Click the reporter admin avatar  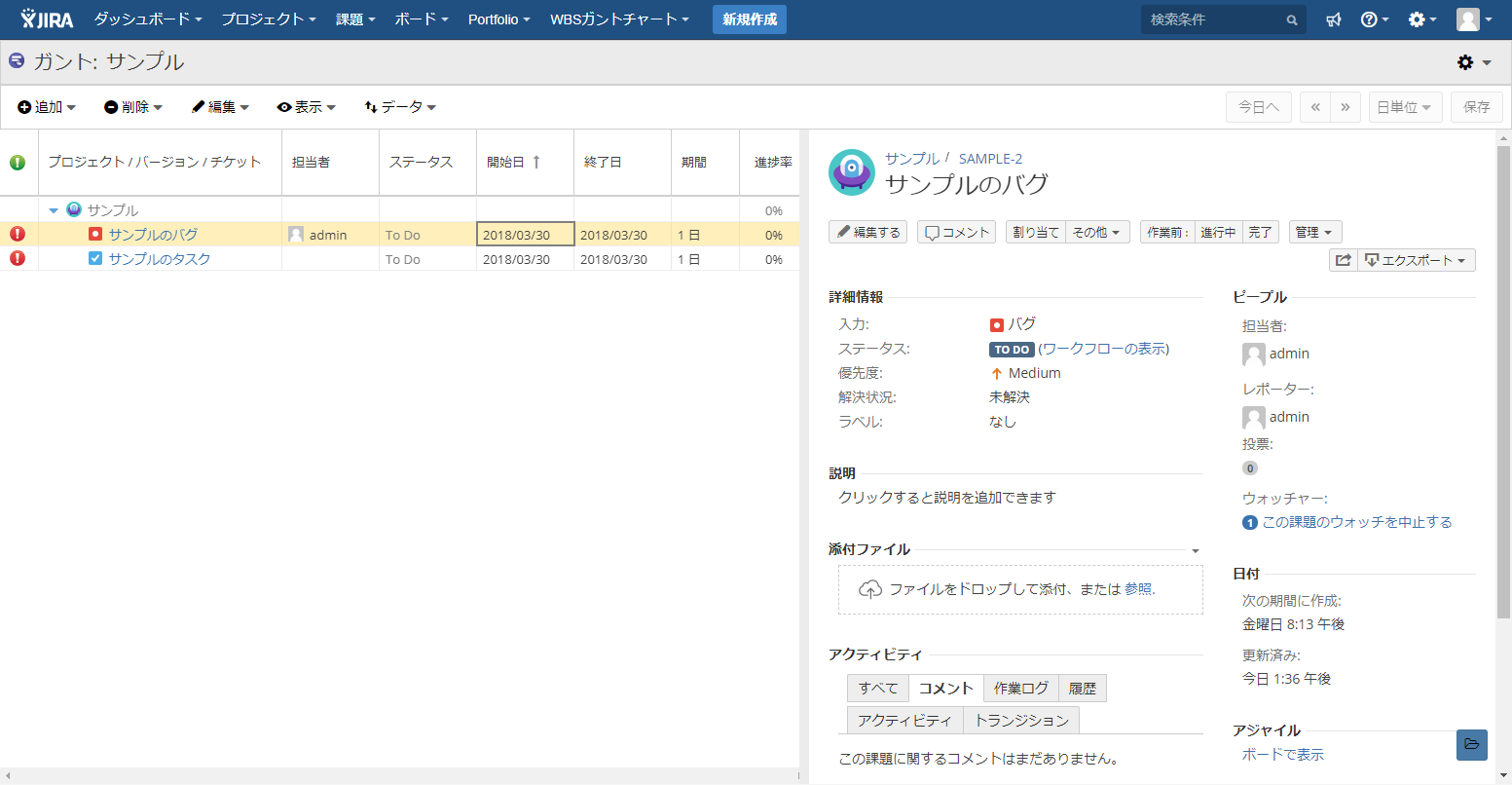pos(1254,417)
